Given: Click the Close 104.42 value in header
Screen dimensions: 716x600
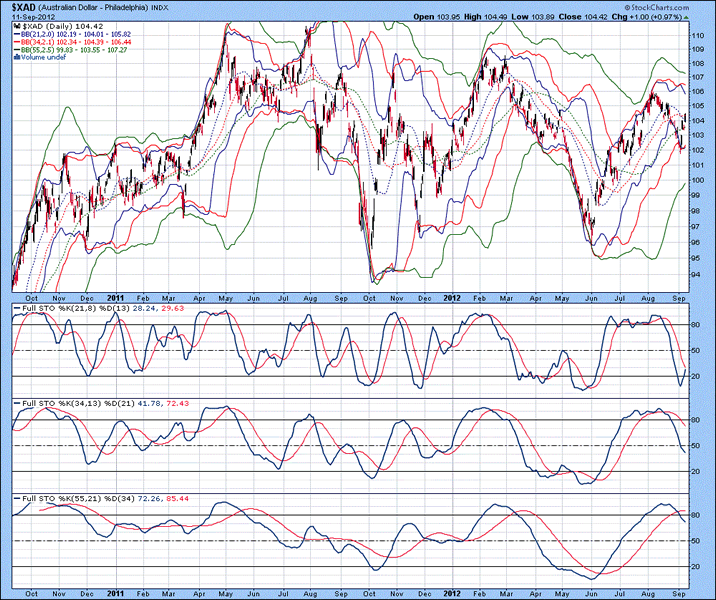Looking at the screenshot, I should pos(585,15).
